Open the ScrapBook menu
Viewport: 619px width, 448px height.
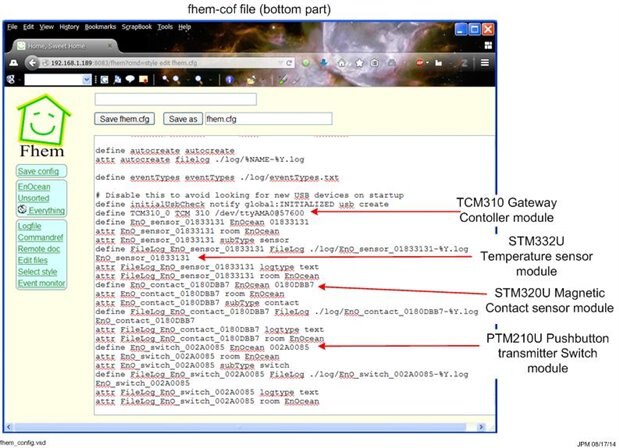coord(137,27)
